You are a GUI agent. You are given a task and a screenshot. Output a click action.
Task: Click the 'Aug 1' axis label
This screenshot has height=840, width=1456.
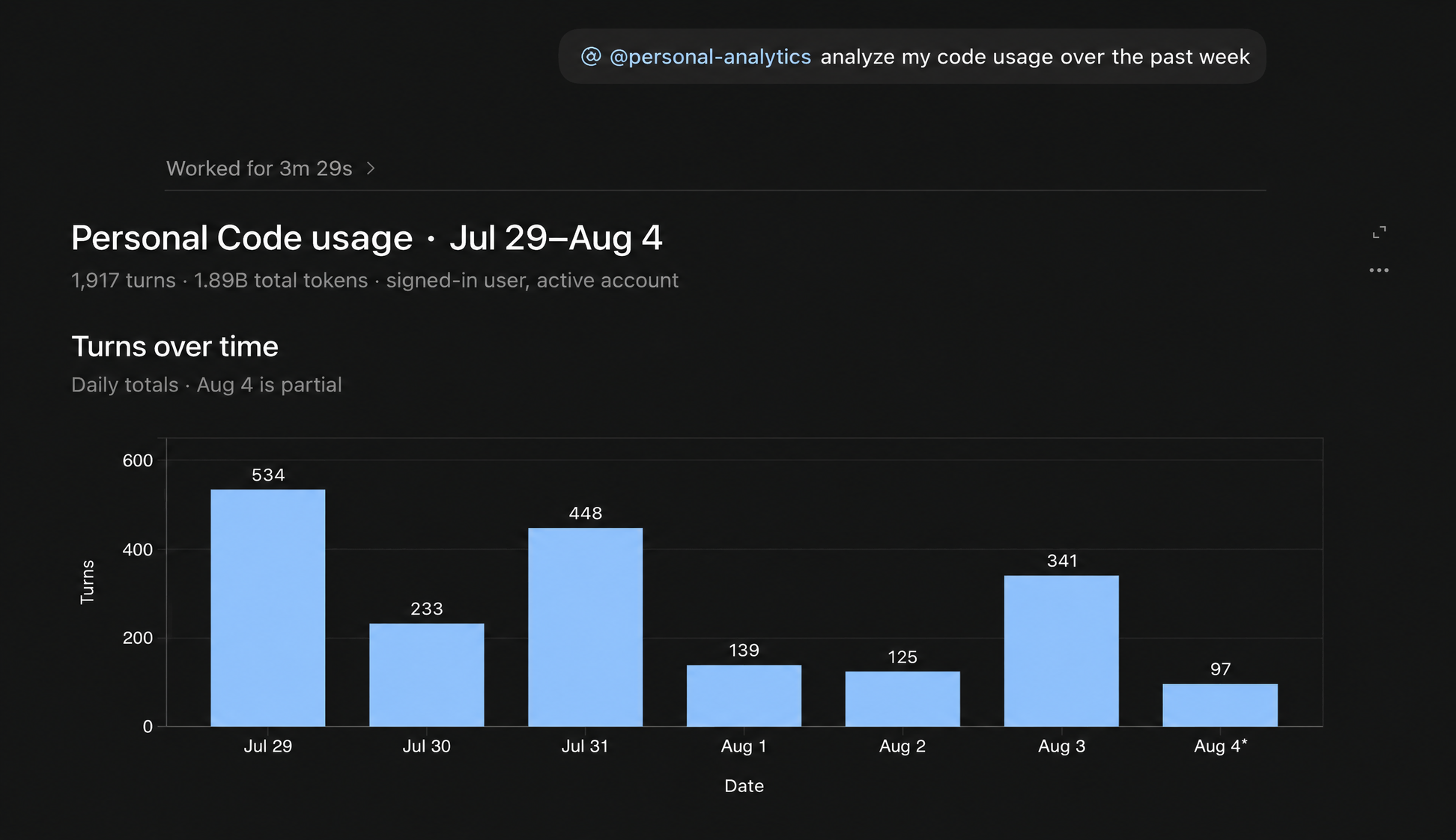(x=744, y=746)
